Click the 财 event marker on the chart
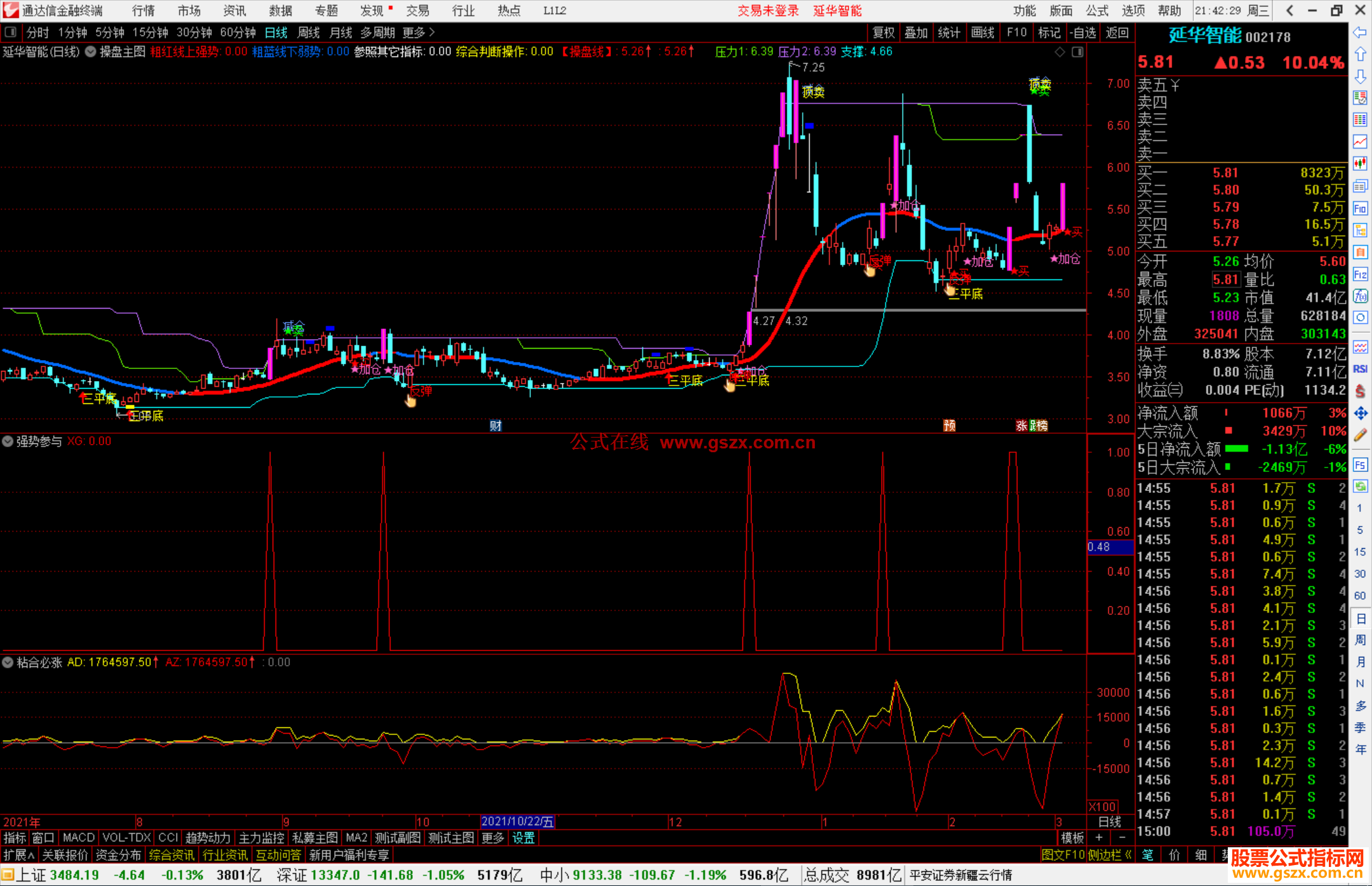The image size is (1372, 886). coord(496,426)
